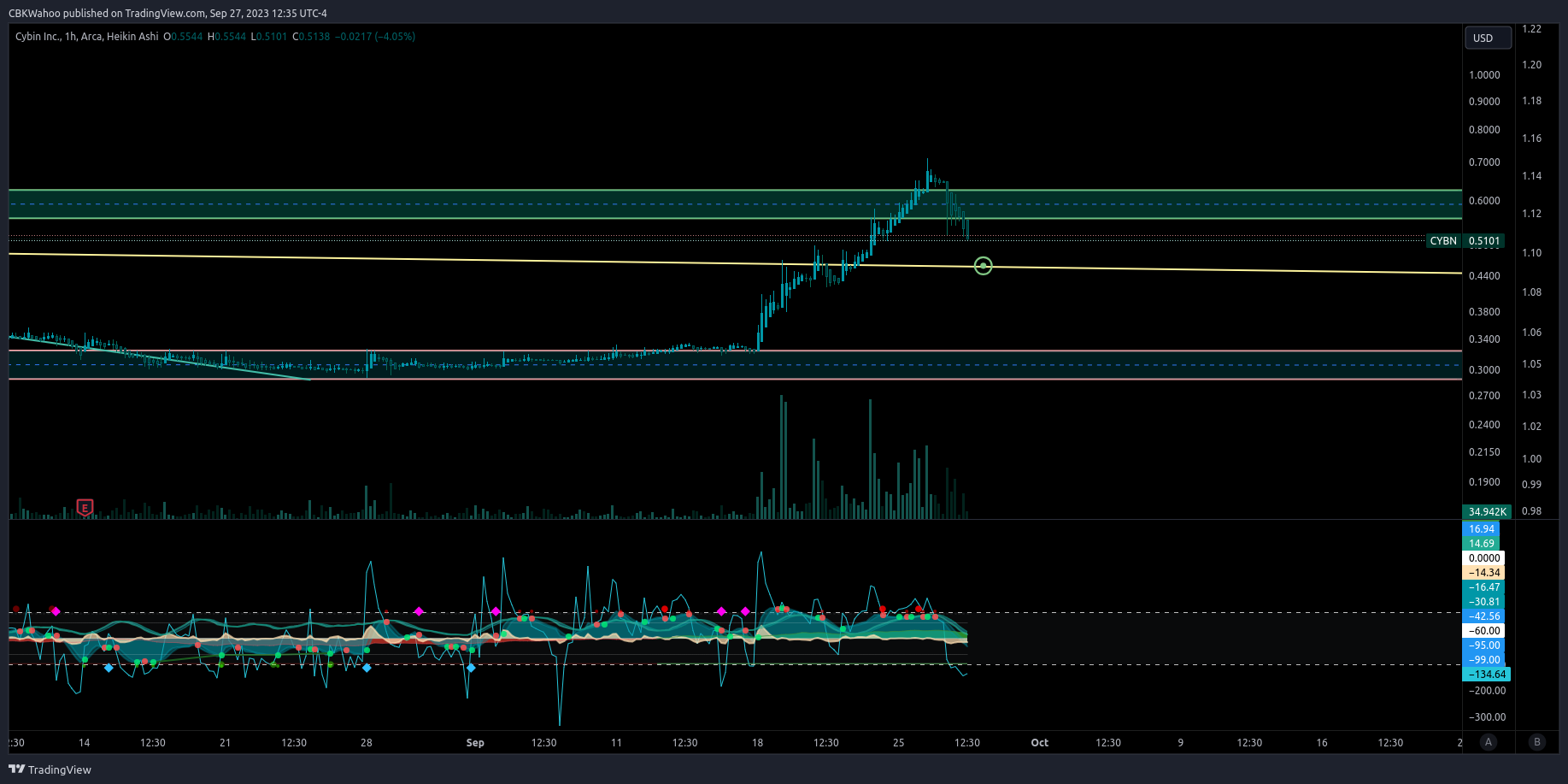The width and height of the screenshot is (1568, 784).
Task: Click the 34.942K volume value label
Action: coord(1488,512)
